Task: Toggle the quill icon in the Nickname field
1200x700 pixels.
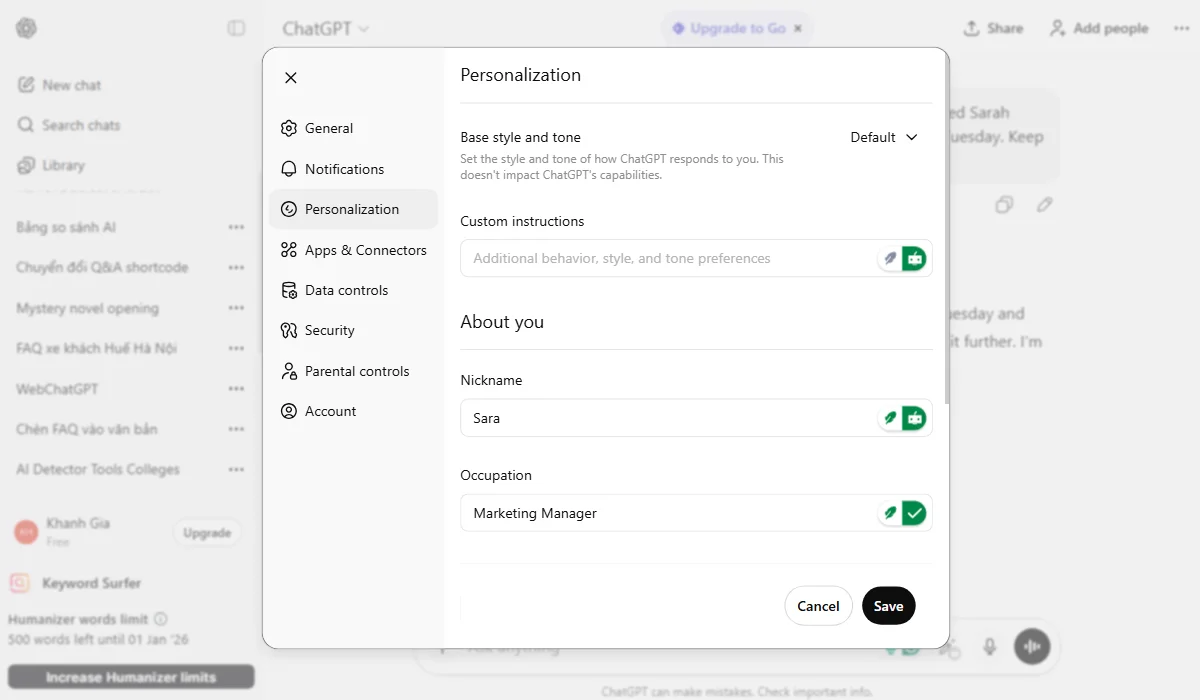Action: click(x=889, y=417)
